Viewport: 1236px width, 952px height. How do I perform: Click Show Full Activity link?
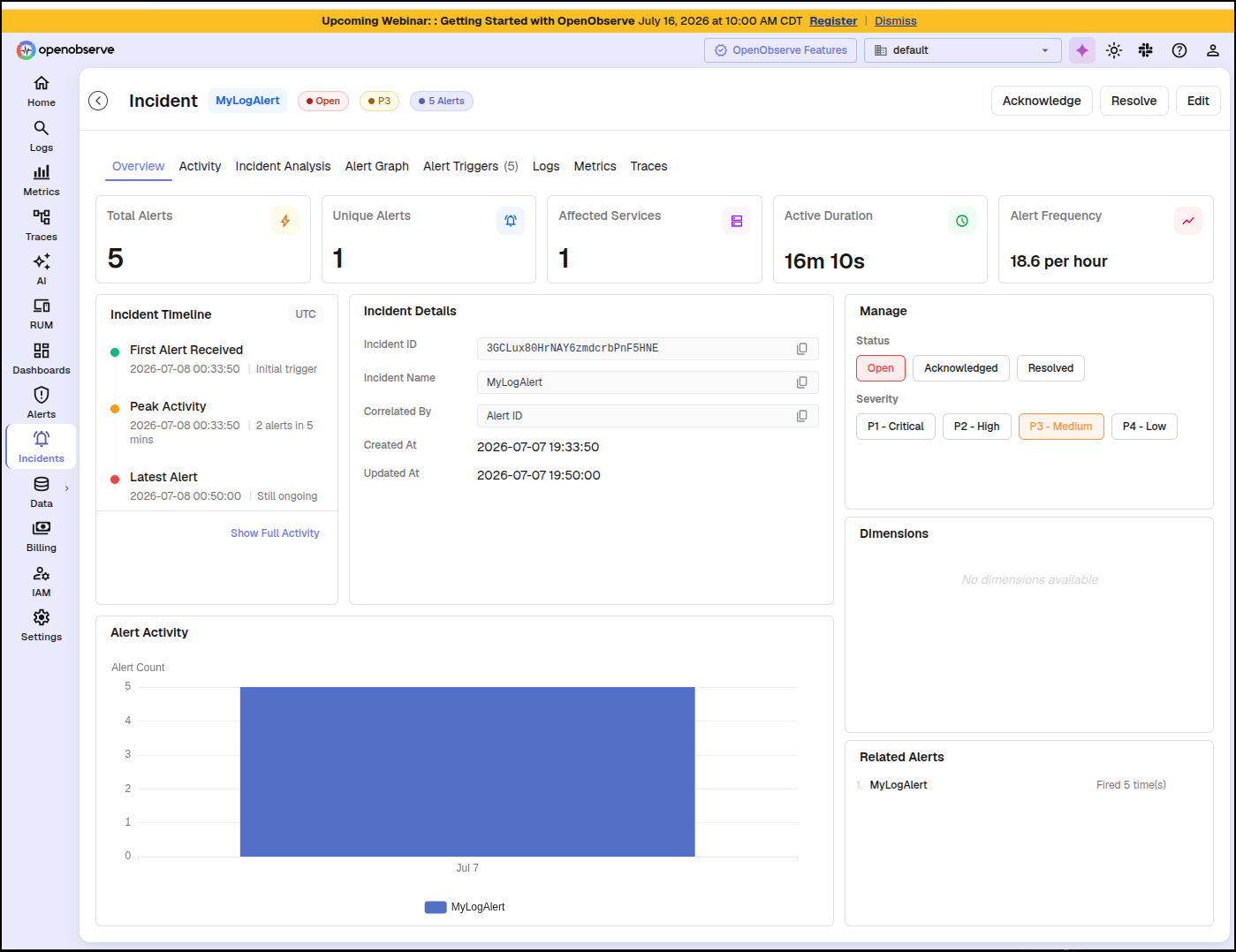click(x=275, y=533)
